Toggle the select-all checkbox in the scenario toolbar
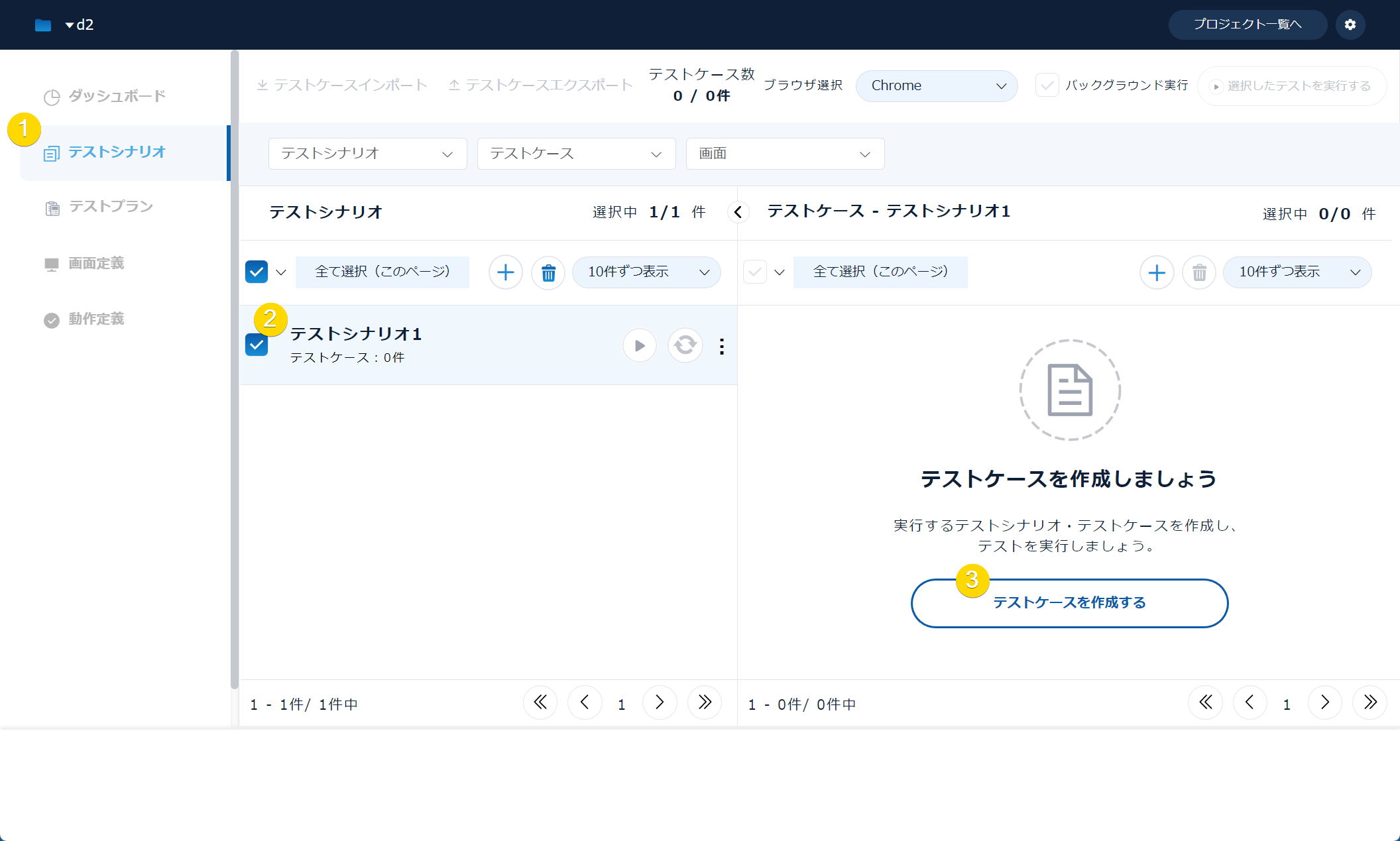This screenshot has width=1400, height=841. (x=257, y=272)
